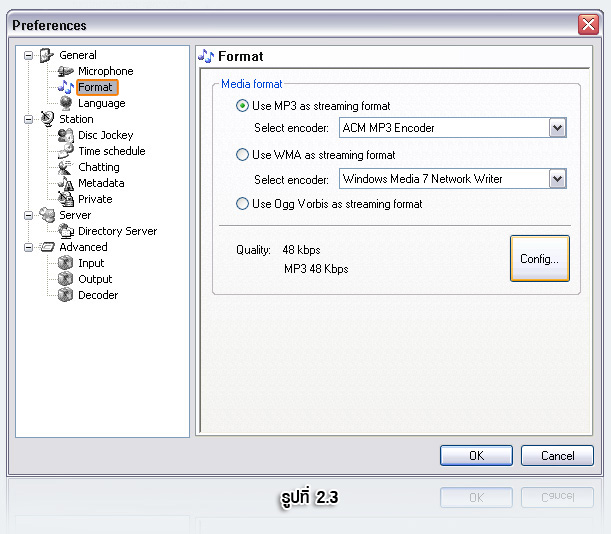Collapse the General tree node
This screenshot has width=611, height=534.
29,55
